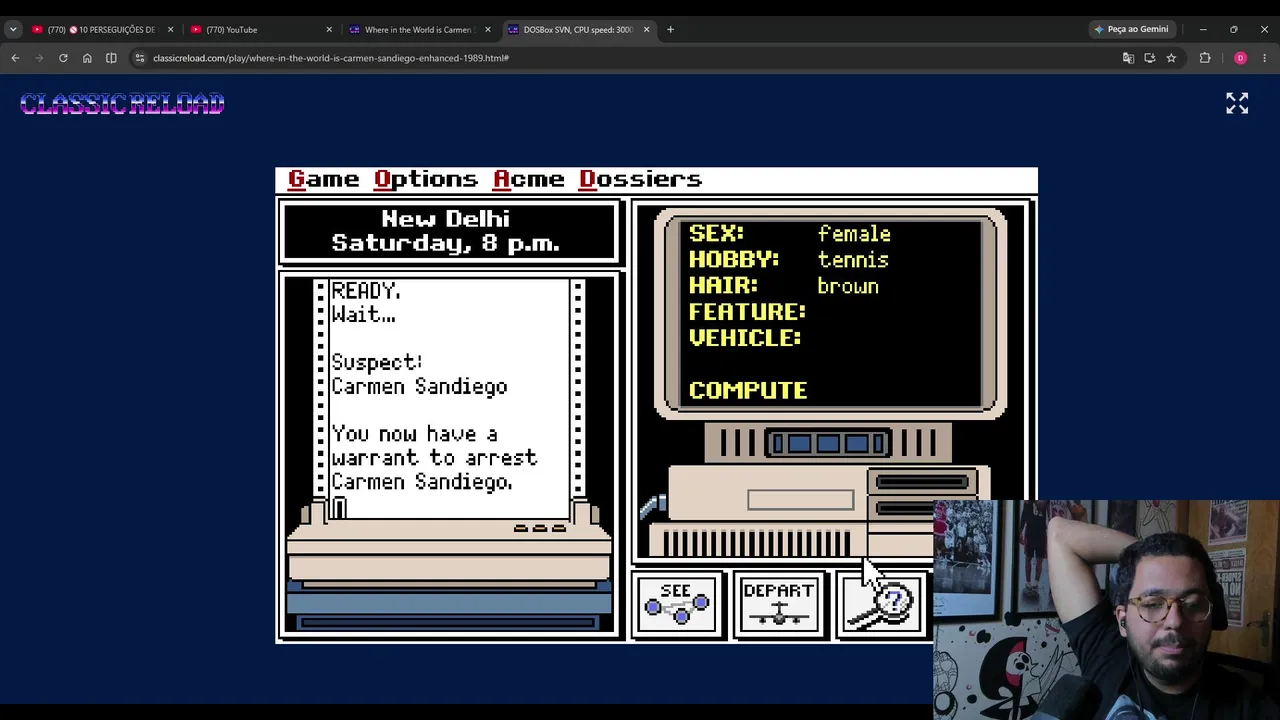
Task: Open the Game menu
Action: pos(323,179)
